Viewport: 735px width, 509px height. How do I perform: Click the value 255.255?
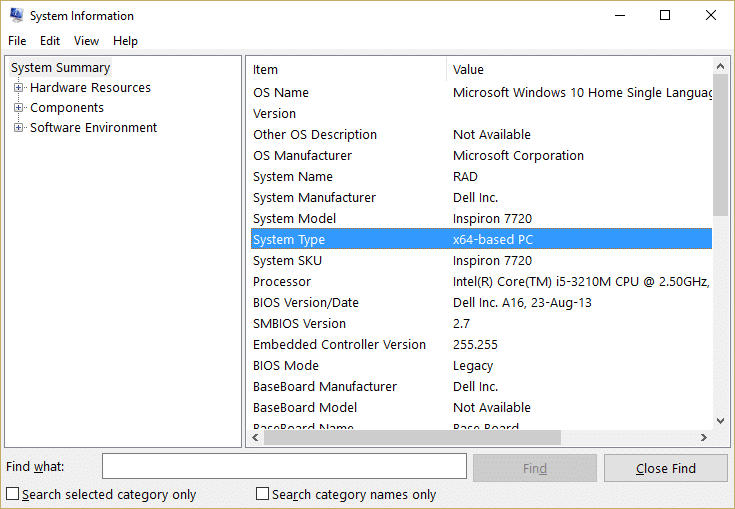tap(475, 344)
